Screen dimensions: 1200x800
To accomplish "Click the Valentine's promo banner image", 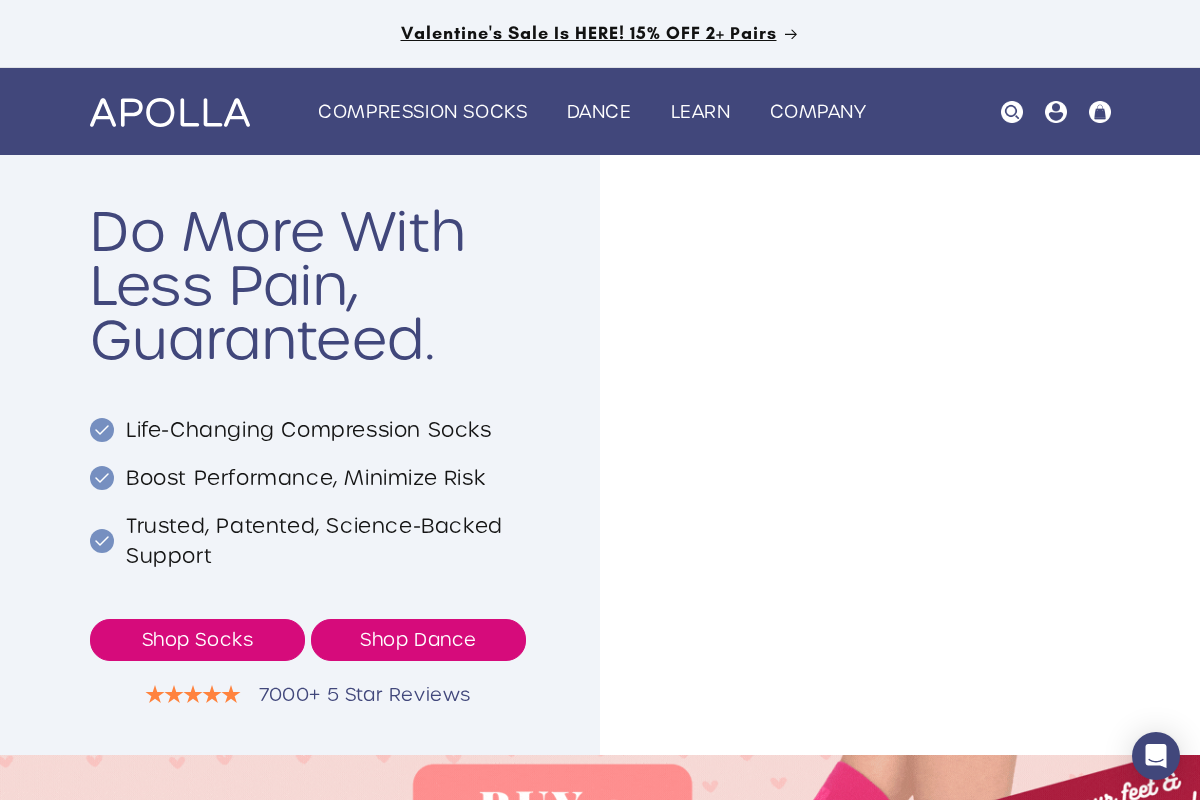I will (600, 778).
